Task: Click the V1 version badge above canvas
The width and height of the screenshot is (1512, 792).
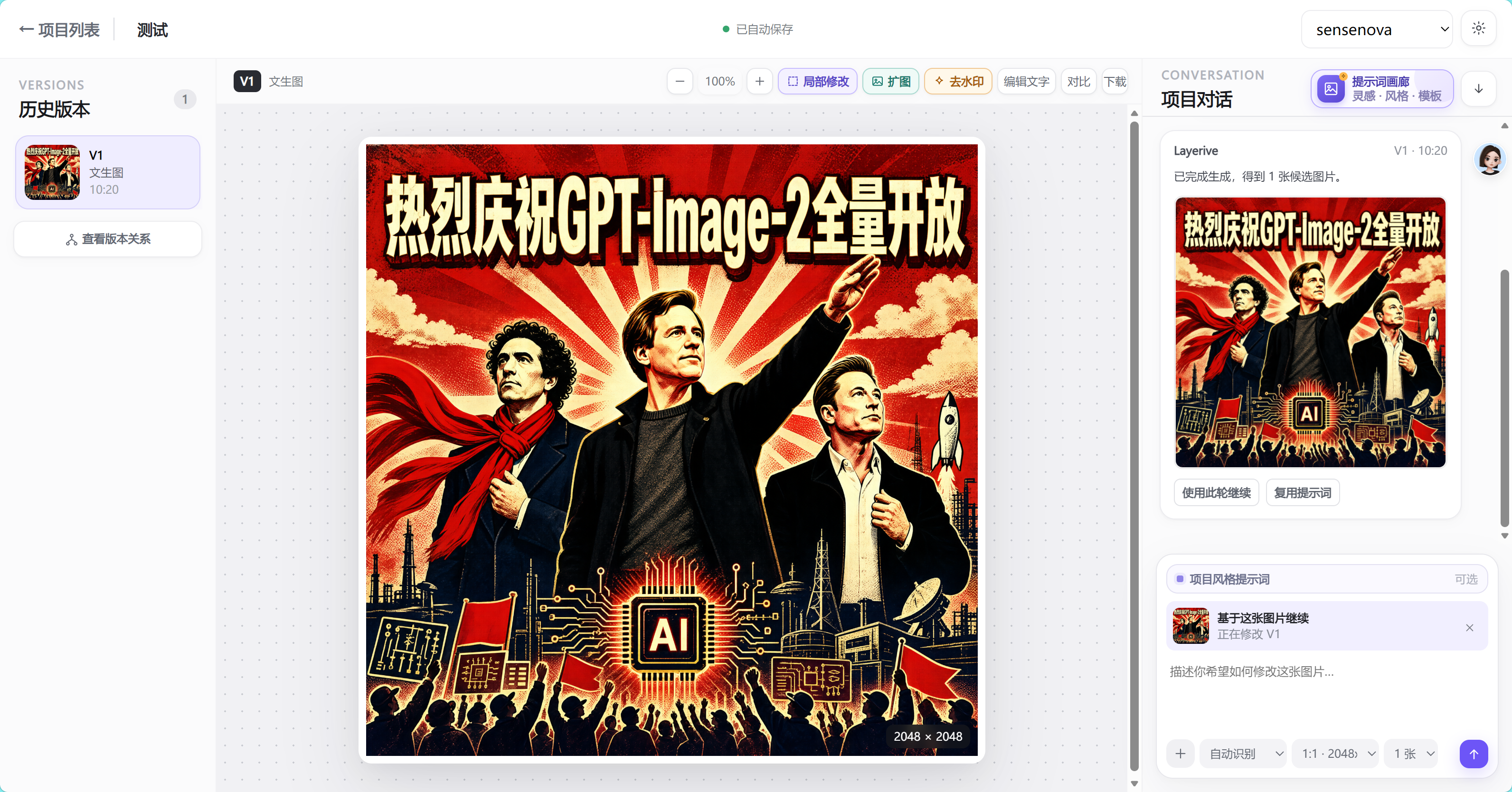Action: pyautogui.click(x=247, y=81)
